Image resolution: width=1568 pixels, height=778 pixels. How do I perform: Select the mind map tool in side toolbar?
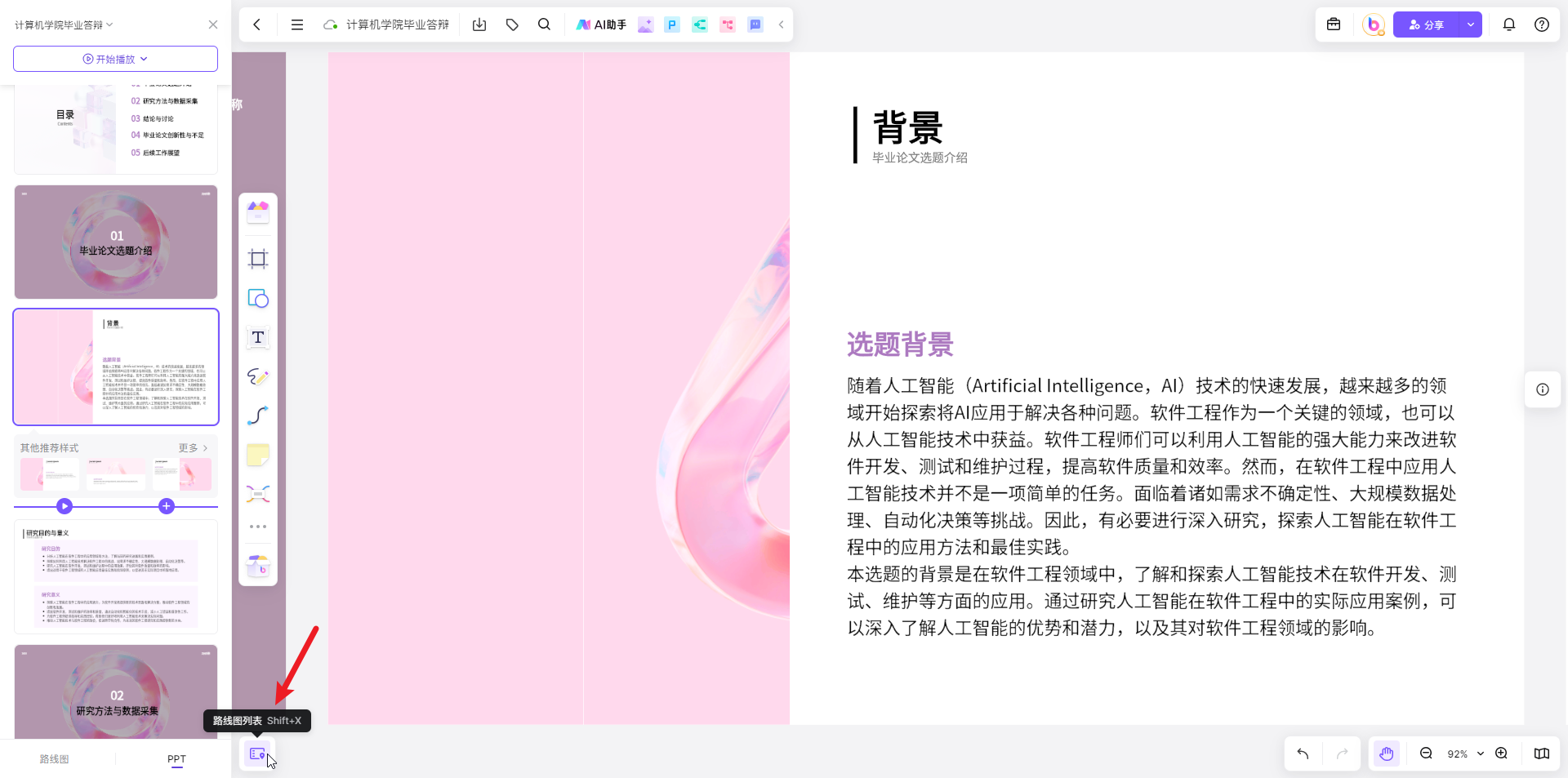[x=258, y=494]
